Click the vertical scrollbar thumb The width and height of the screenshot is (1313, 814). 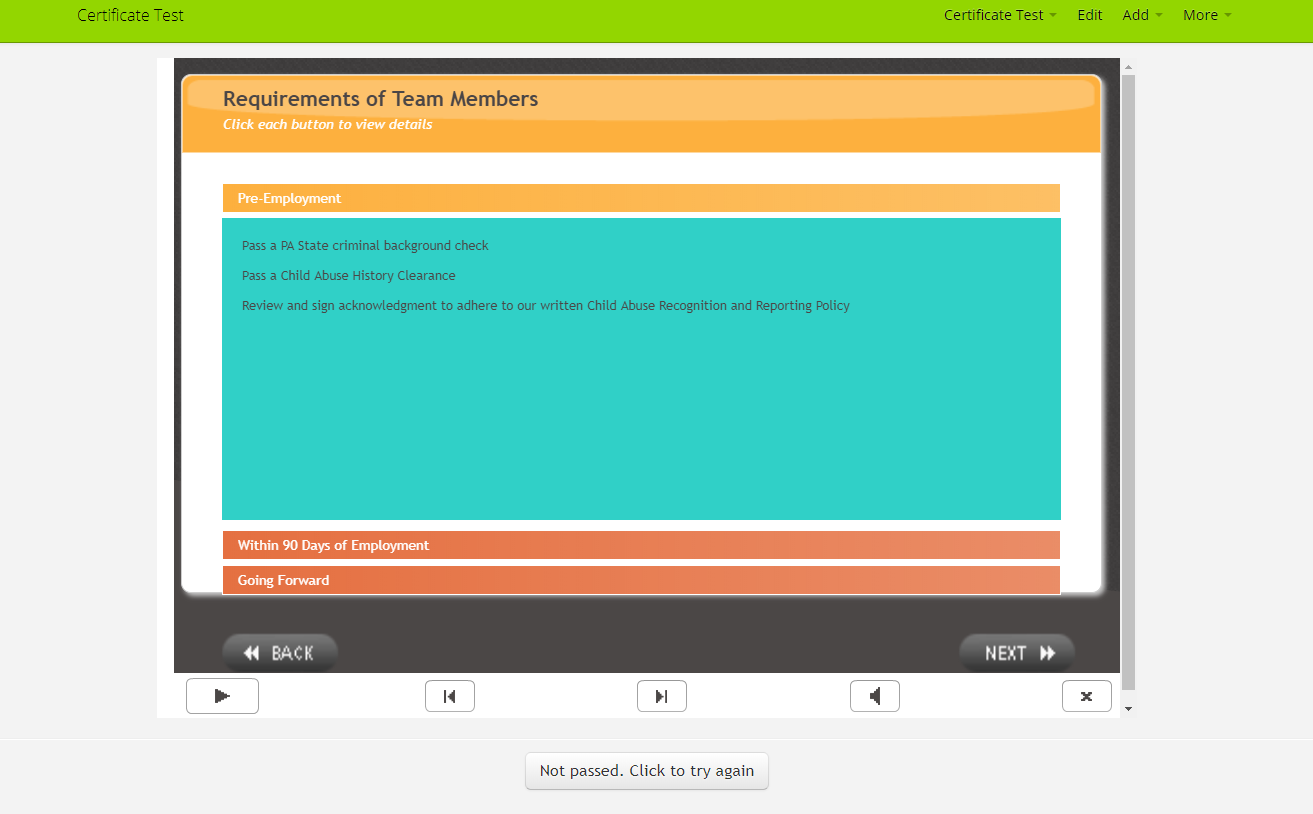pyautogui.click(x=1128, y=380)
